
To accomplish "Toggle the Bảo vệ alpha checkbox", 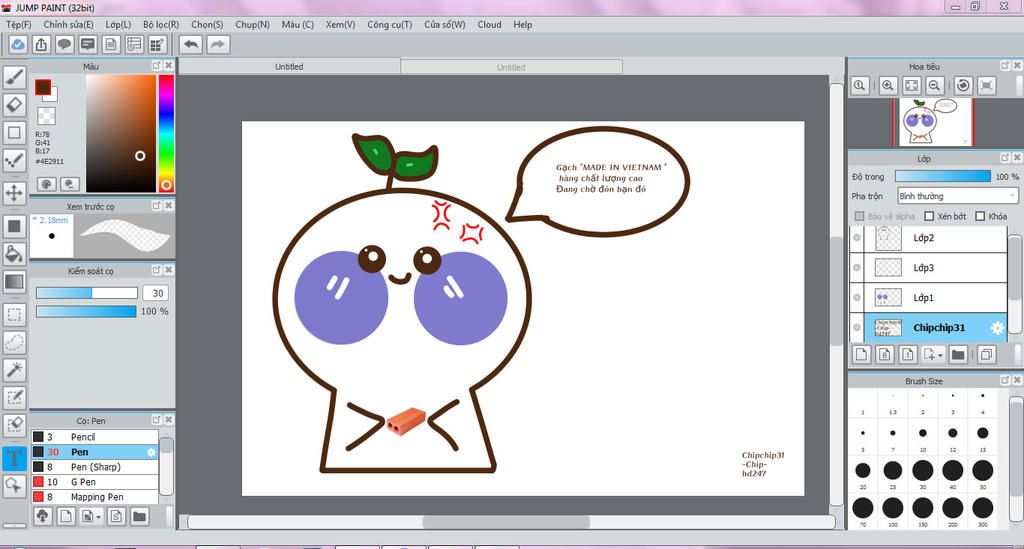I will [859, 216].
